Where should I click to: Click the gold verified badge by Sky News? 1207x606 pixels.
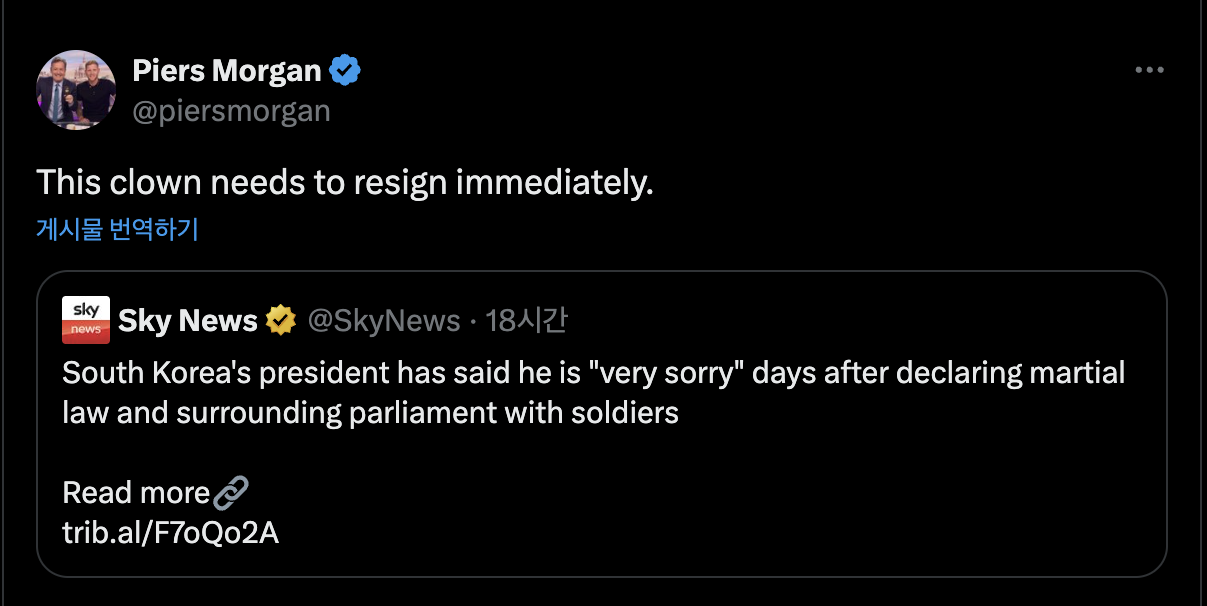click(x=281, y=321)
